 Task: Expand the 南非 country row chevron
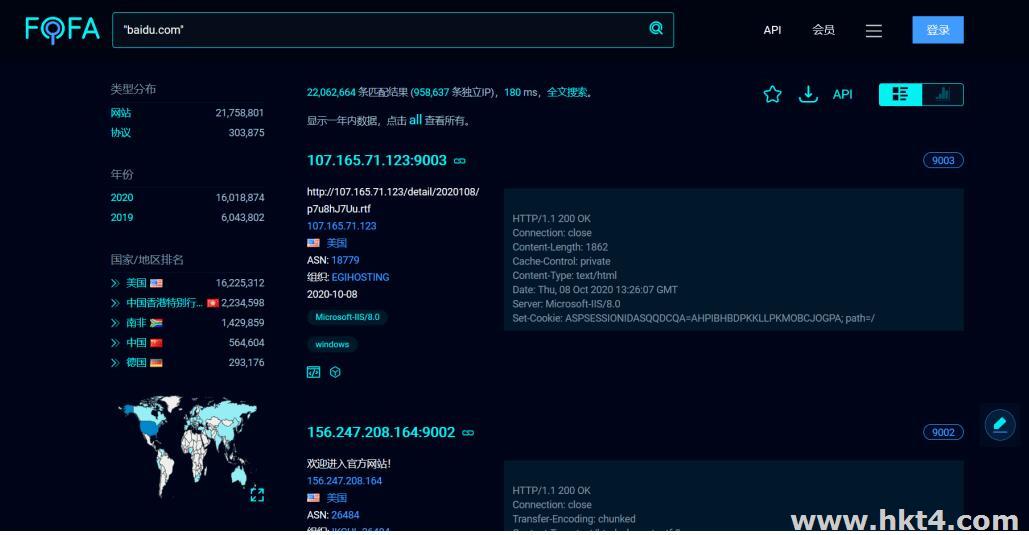click(x=115, y=323)
